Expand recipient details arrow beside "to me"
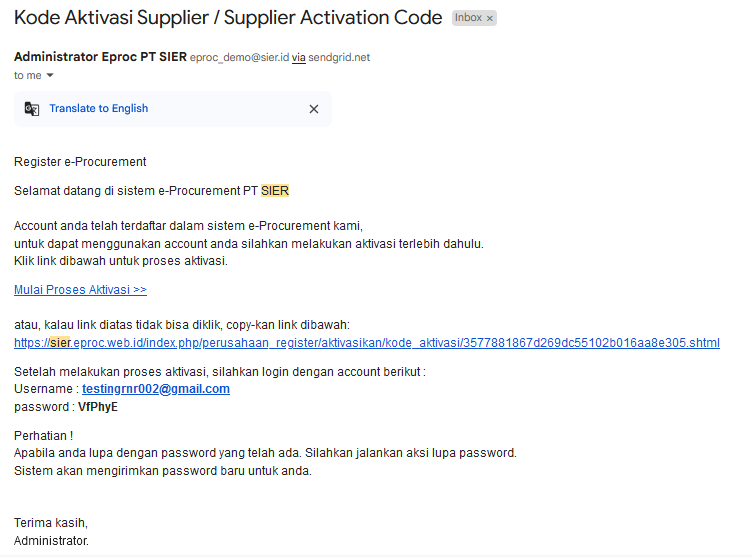The image size is (752, 557). (x=50, y=76)
